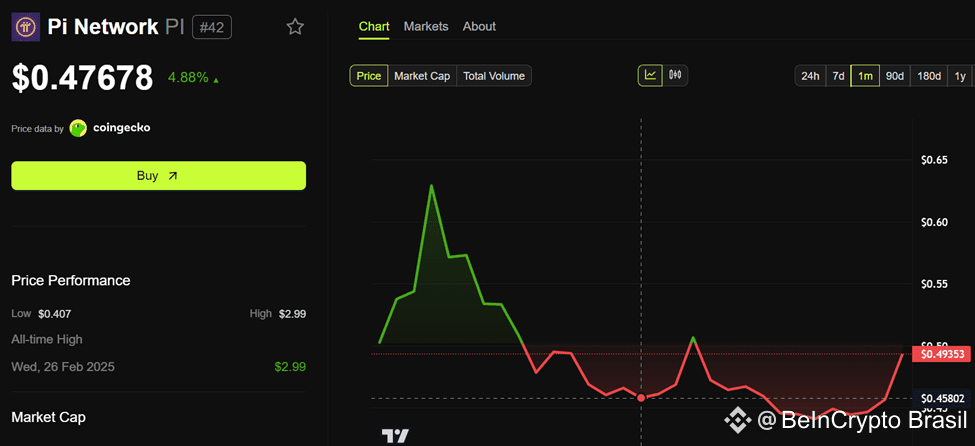
Task: Set chart range to 7d
Action: (838, 76)
